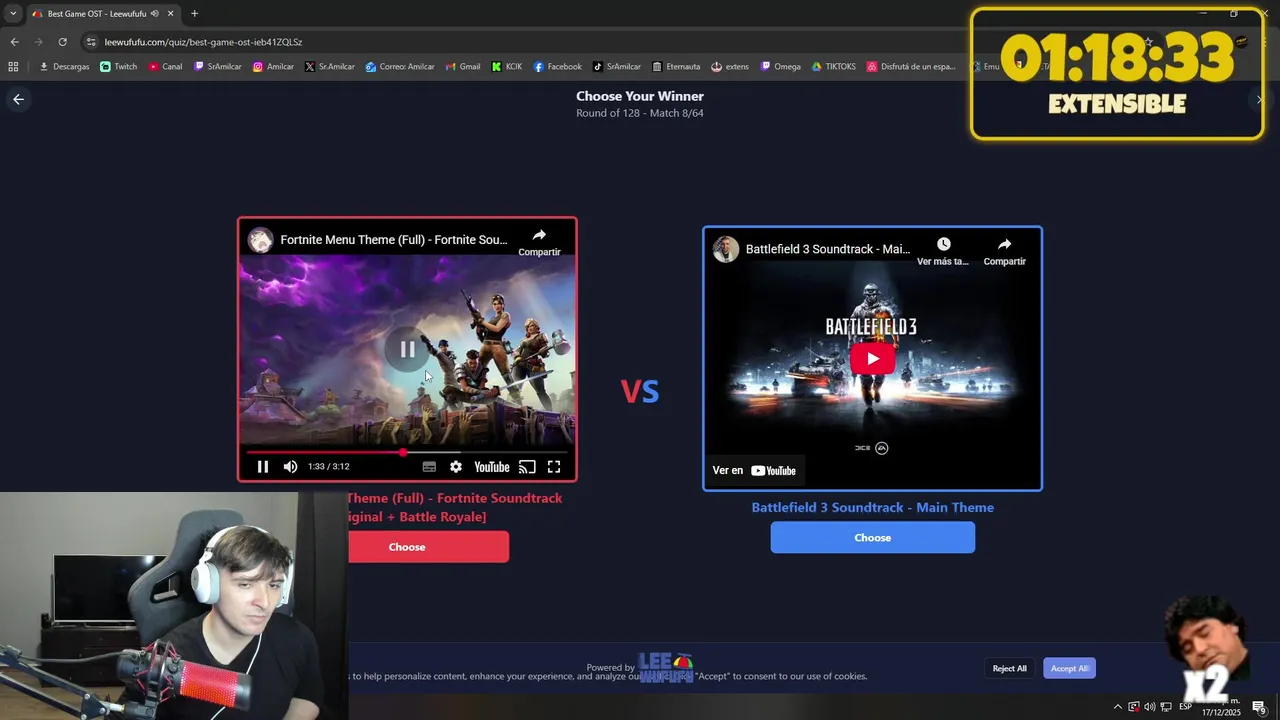Image resolution: width=1280 pixels, height=720 pixels.
Task: Open Fortnite video settings gear
Action: 456,467
